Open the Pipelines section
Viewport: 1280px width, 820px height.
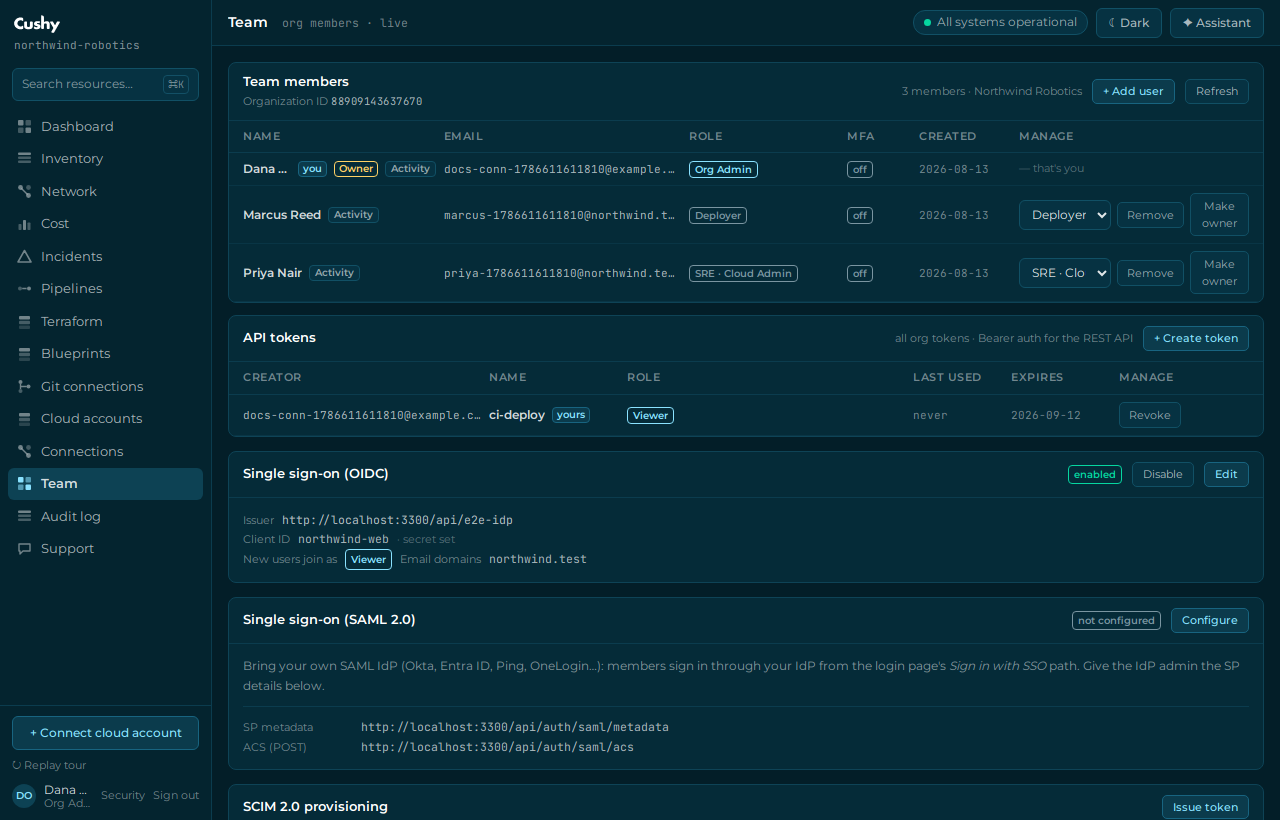105,288
